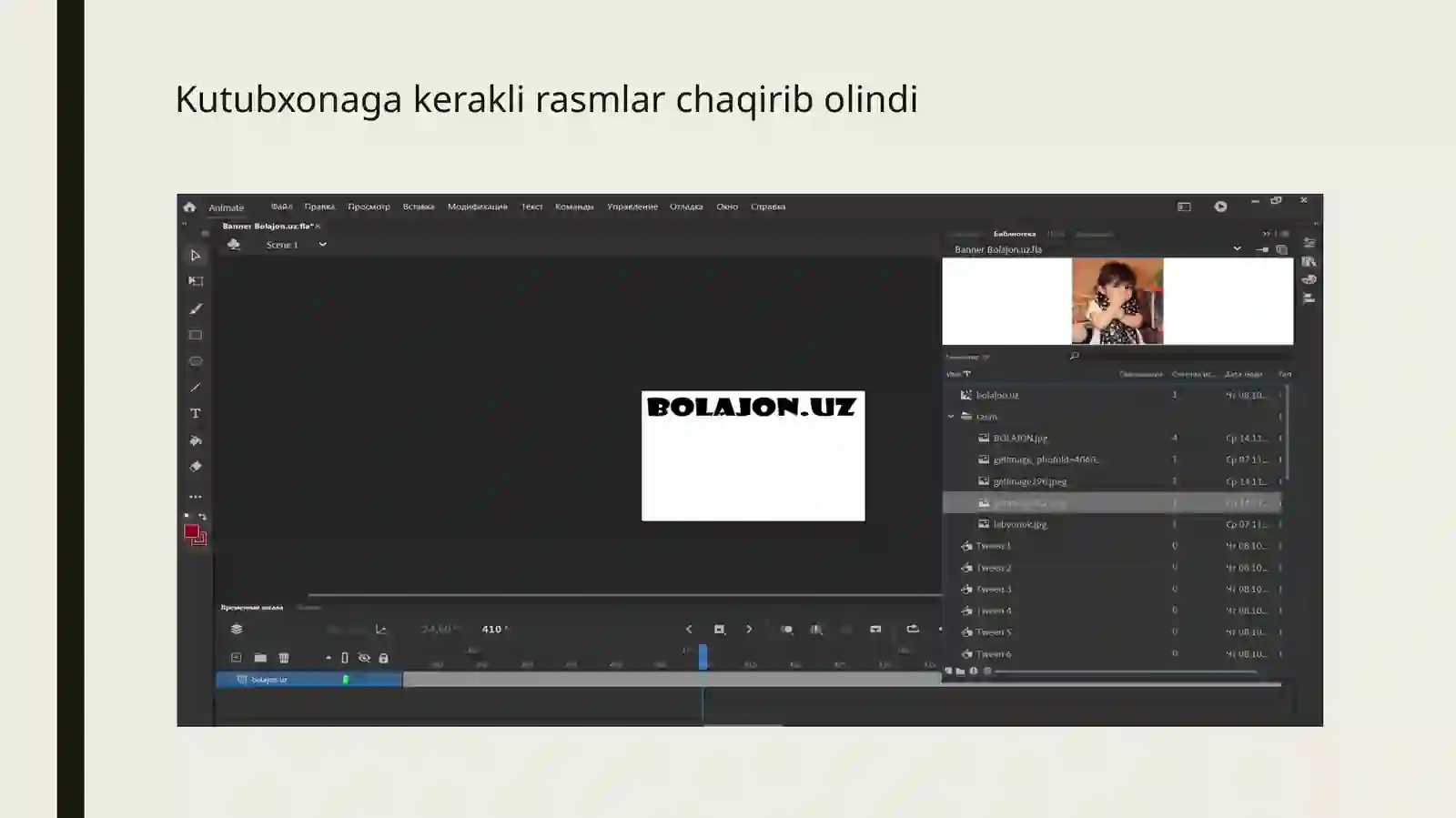Open the Align panel icon in dock
Image resolution: width=1456 pixels, height=818 pixels.
click(1309, 298)
